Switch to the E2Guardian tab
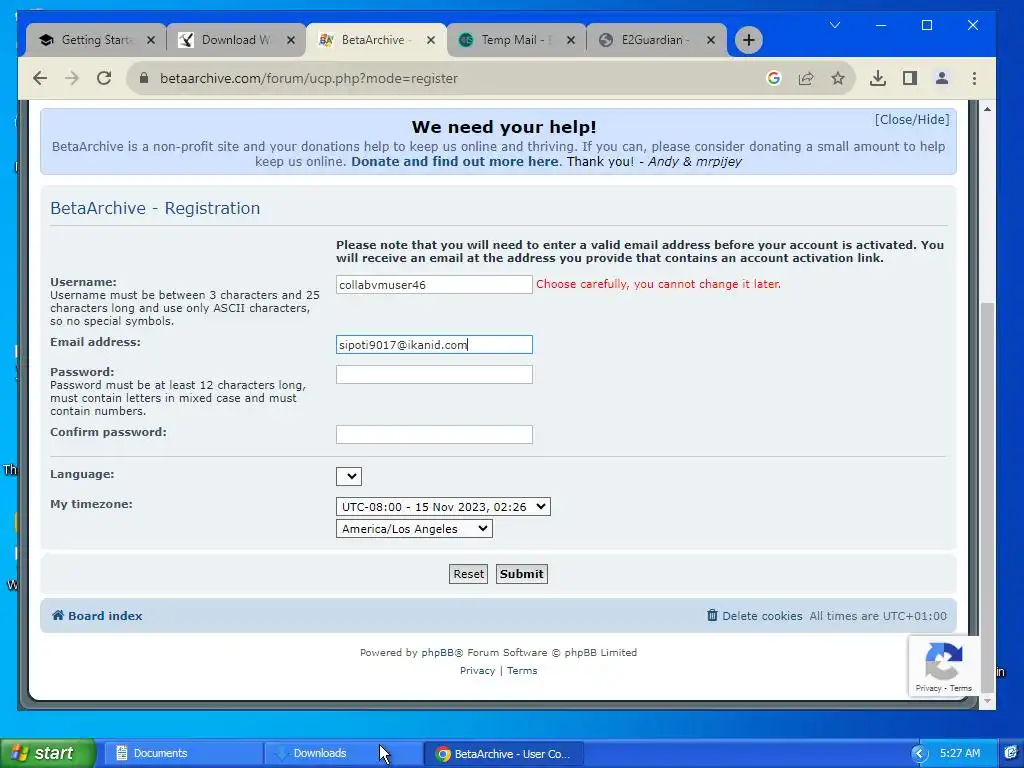 click(x=656, y=40)
